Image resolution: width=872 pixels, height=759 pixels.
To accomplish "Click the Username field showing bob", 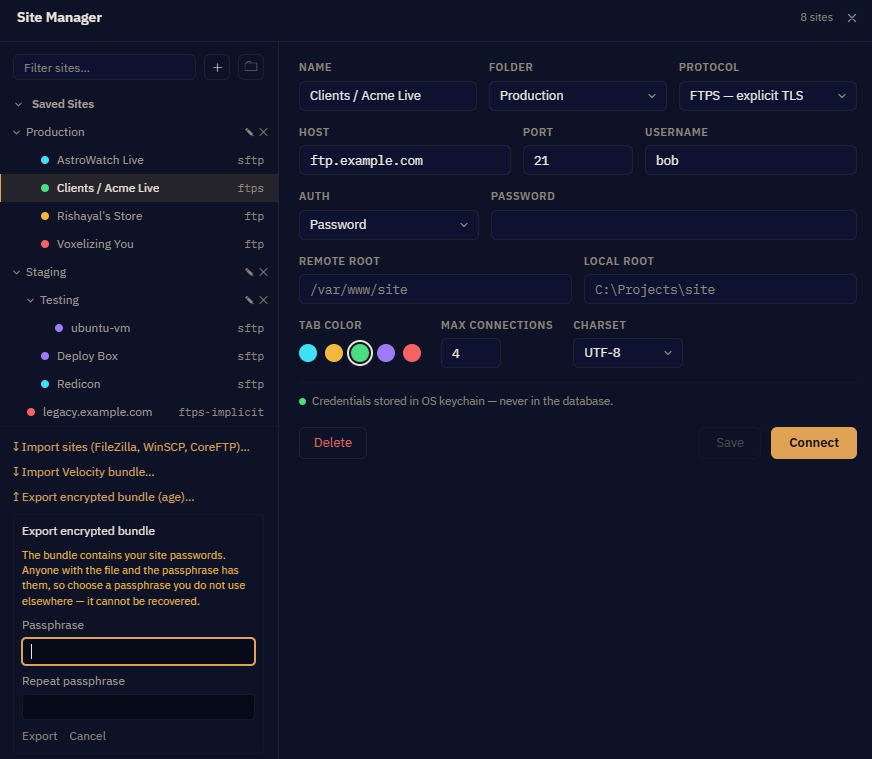I will pyautogui.click(x=751, y=160).
